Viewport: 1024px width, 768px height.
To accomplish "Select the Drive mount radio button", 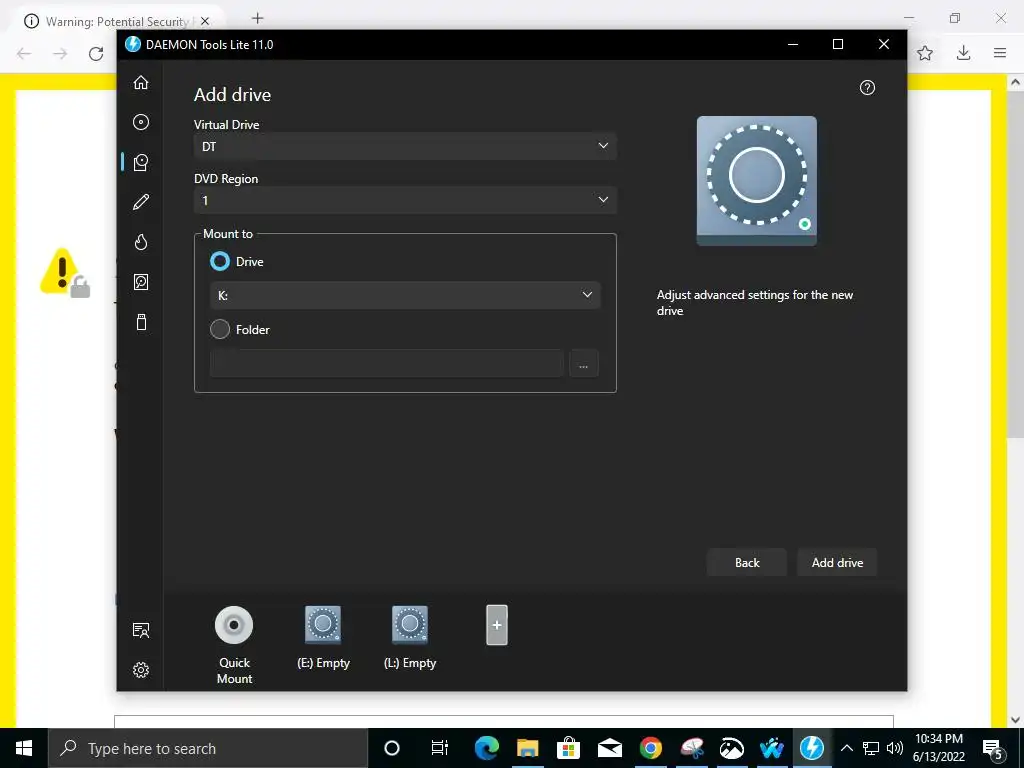I will pyautogui.click(x=220, y=261).
